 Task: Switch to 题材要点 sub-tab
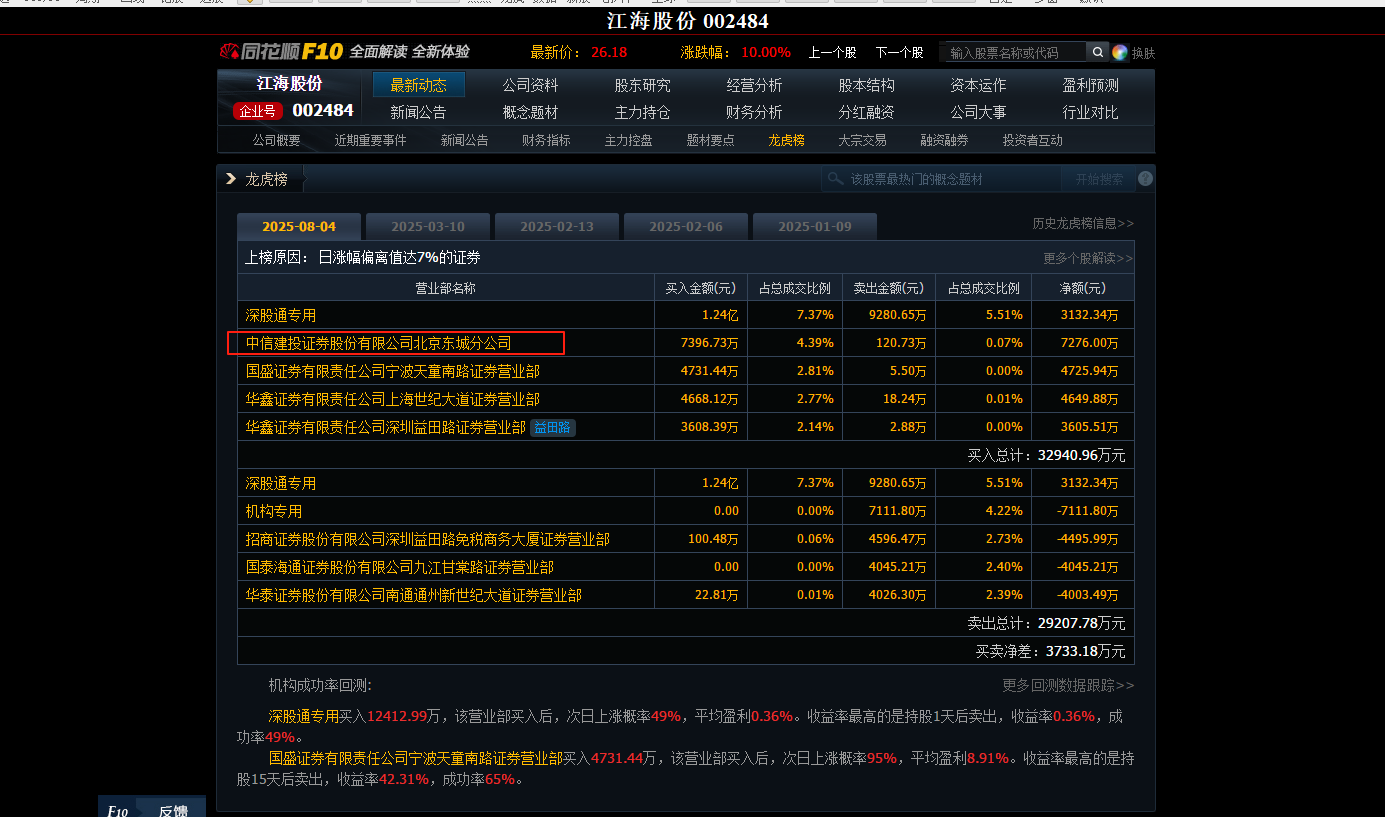(x=711, y=140)
